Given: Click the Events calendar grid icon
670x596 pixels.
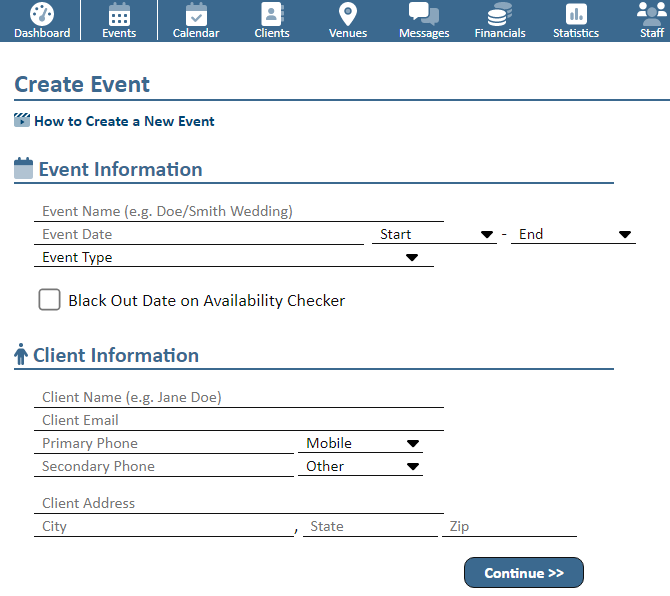Looking at the screenshot, I should point(119,14).
